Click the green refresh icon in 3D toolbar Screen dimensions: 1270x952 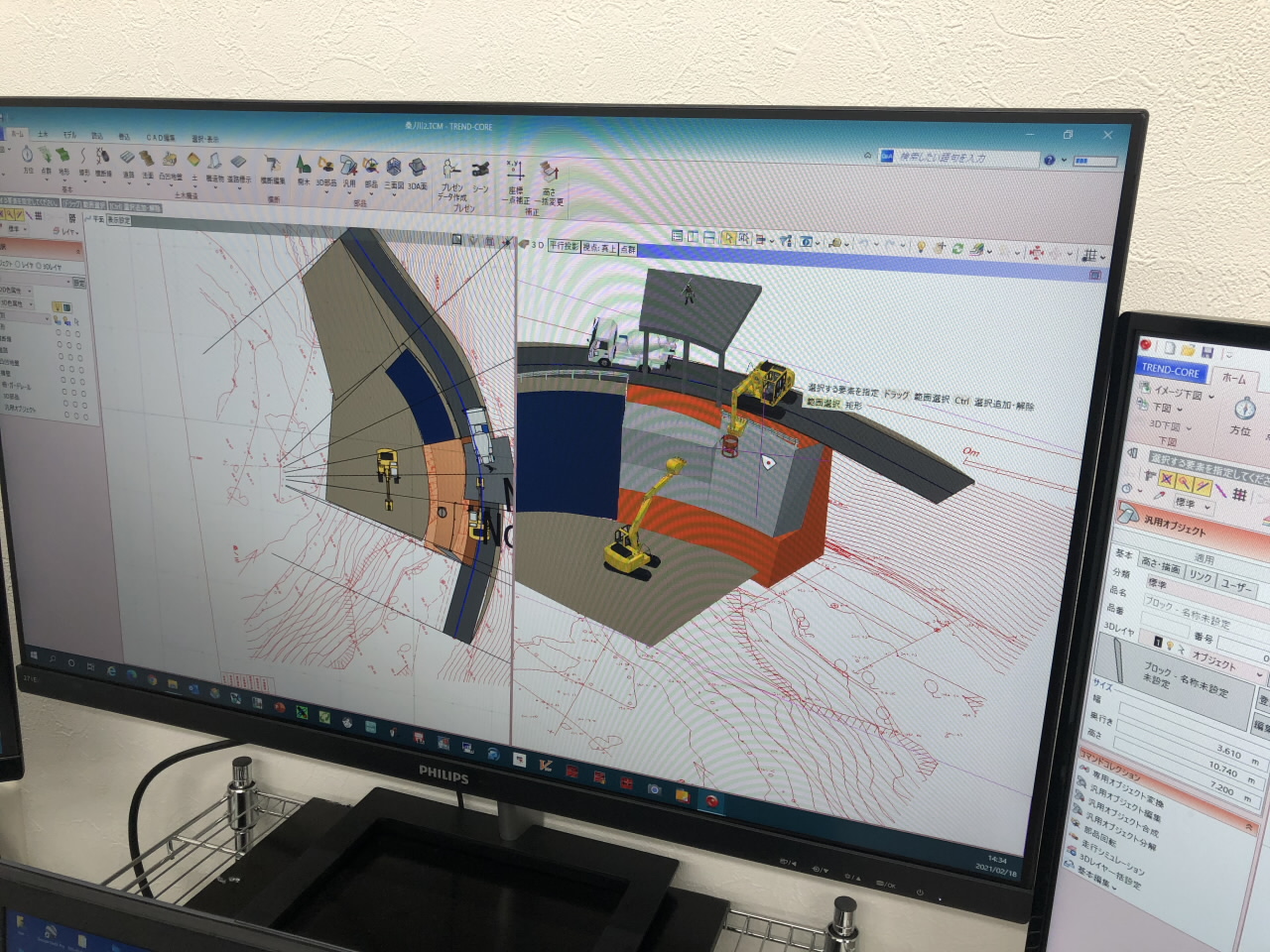click(957, 248)
